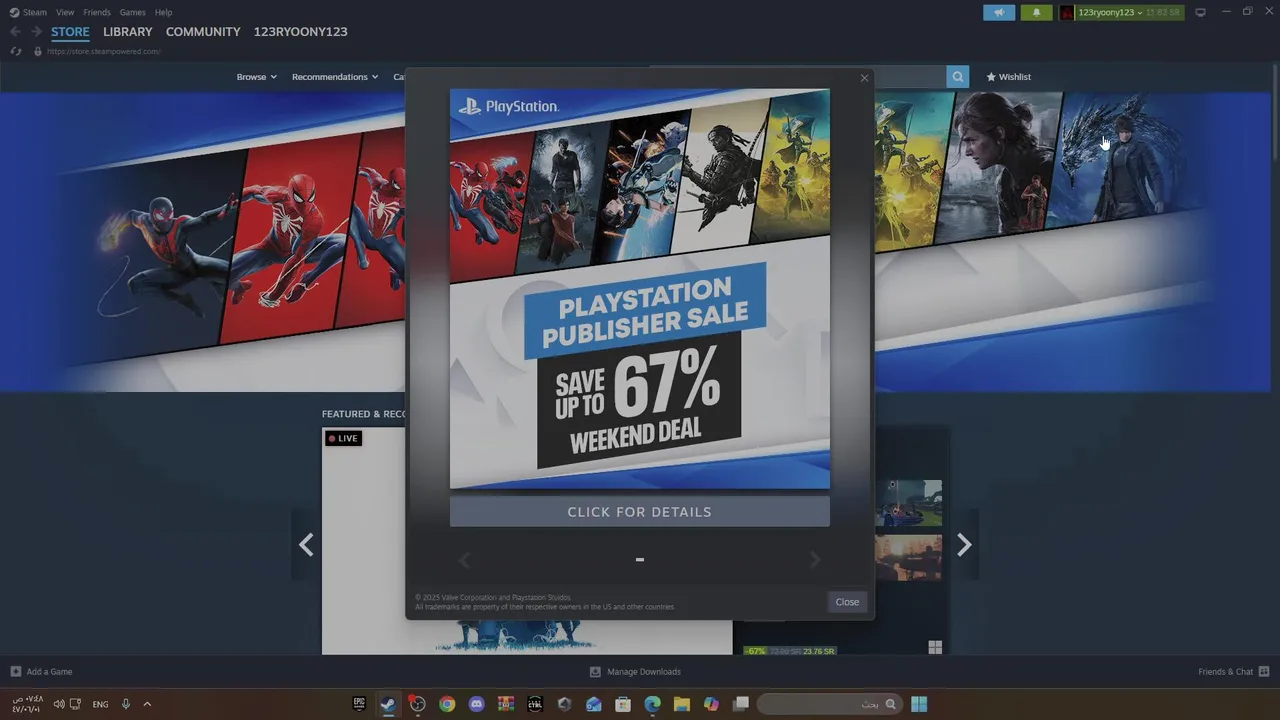
Task: Open Google Chrome from taskbar
Action: 447,704
